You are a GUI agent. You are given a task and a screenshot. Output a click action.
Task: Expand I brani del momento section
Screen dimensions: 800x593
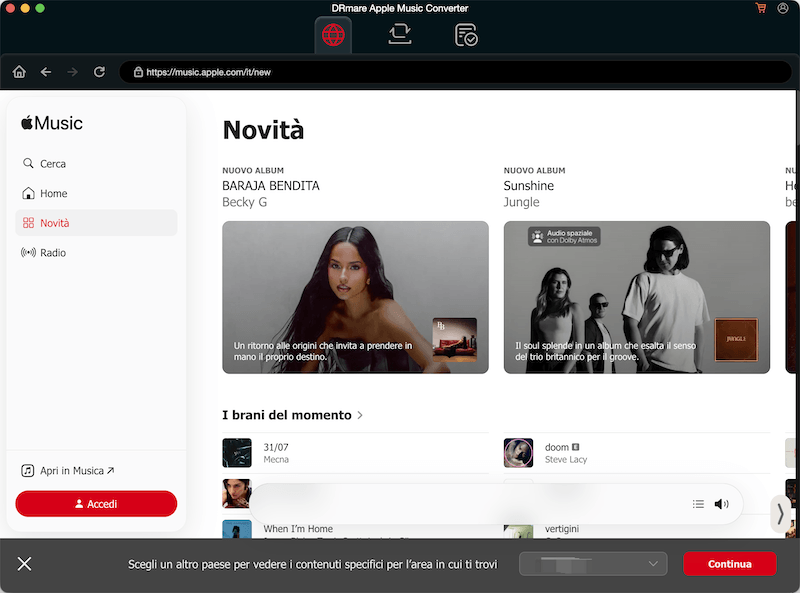293,415
